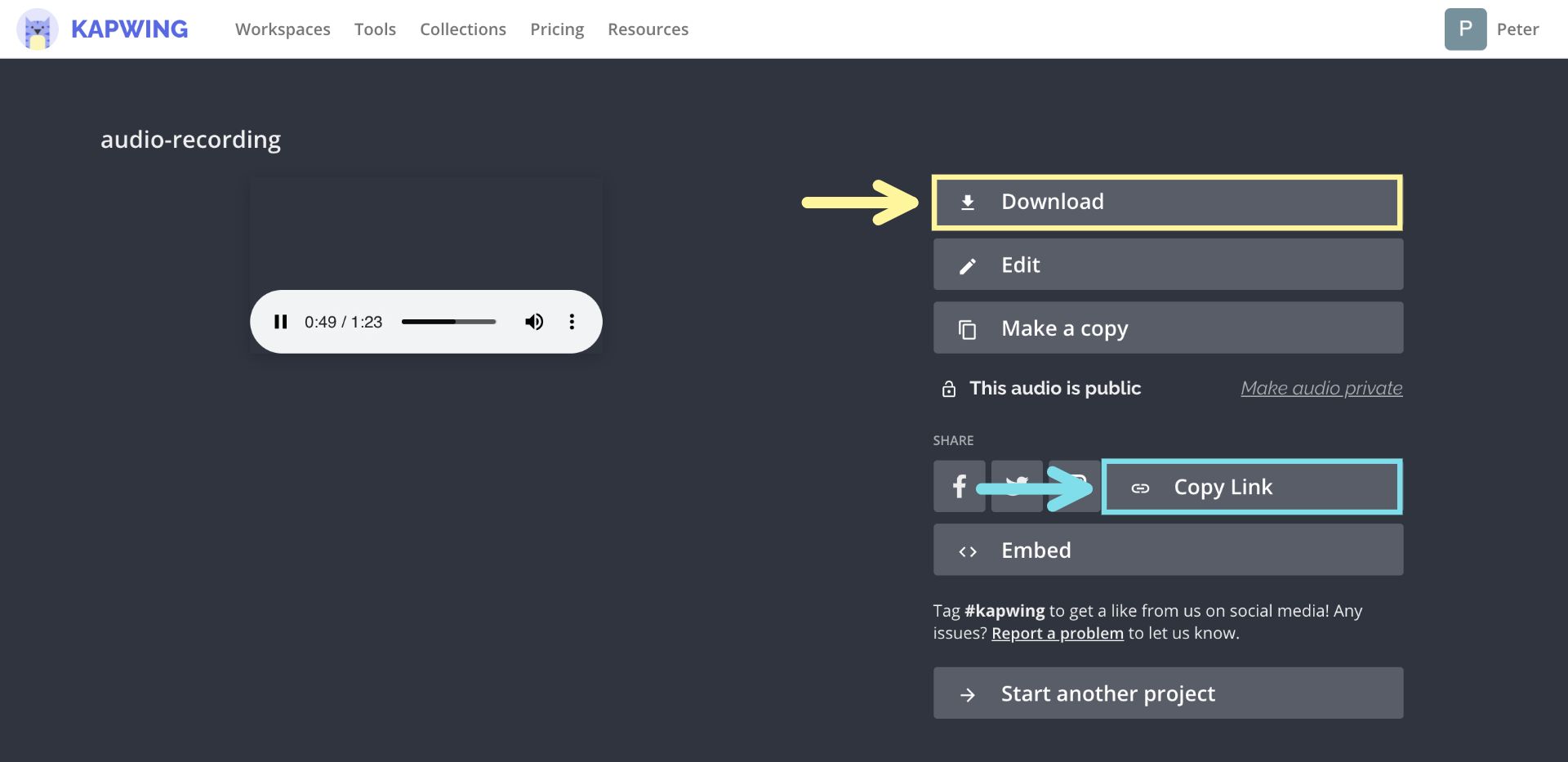Open Peter's profile avatar menu

tap(1465, 29)
